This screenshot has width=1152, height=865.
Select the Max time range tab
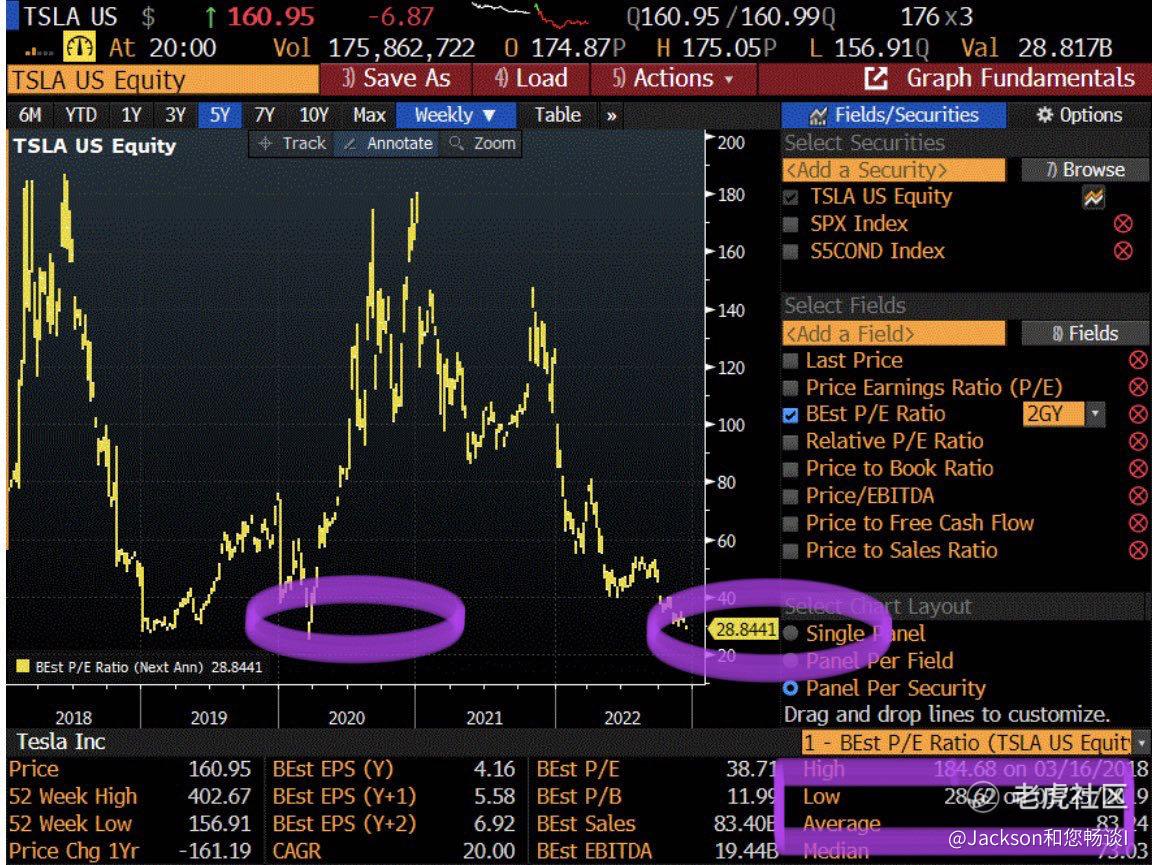(369, 115)
